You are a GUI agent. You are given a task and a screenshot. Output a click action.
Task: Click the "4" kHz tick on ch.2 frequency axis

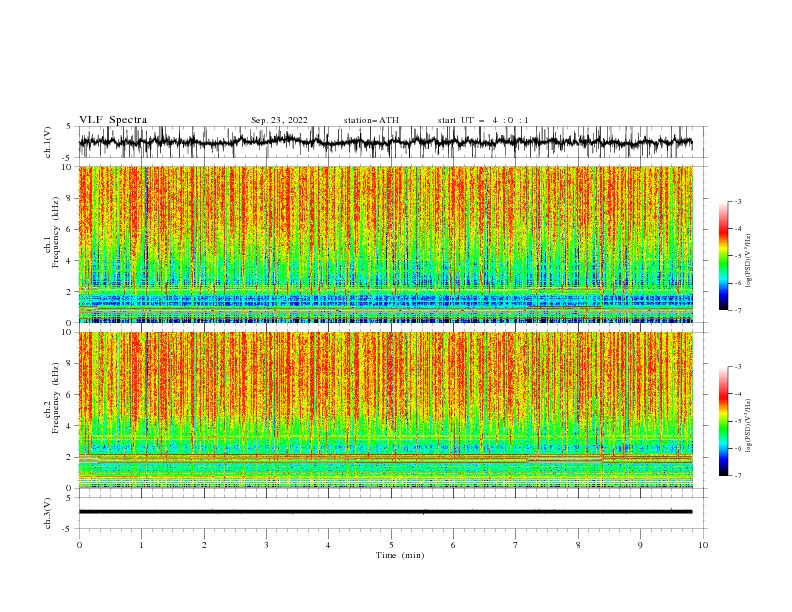(69, 426)
